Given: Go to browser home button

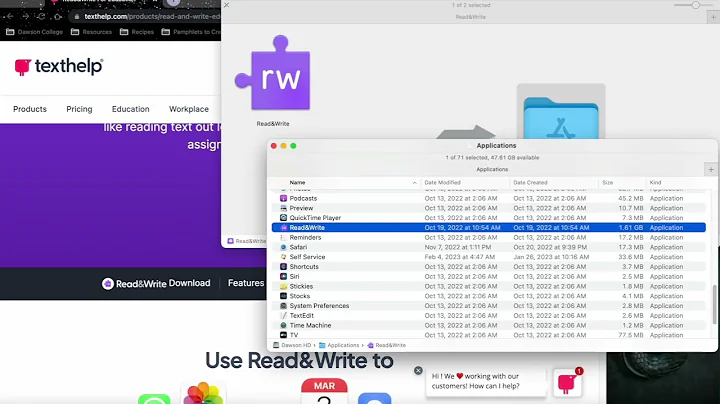Looking at the screenshot, I should pos(57,17).
